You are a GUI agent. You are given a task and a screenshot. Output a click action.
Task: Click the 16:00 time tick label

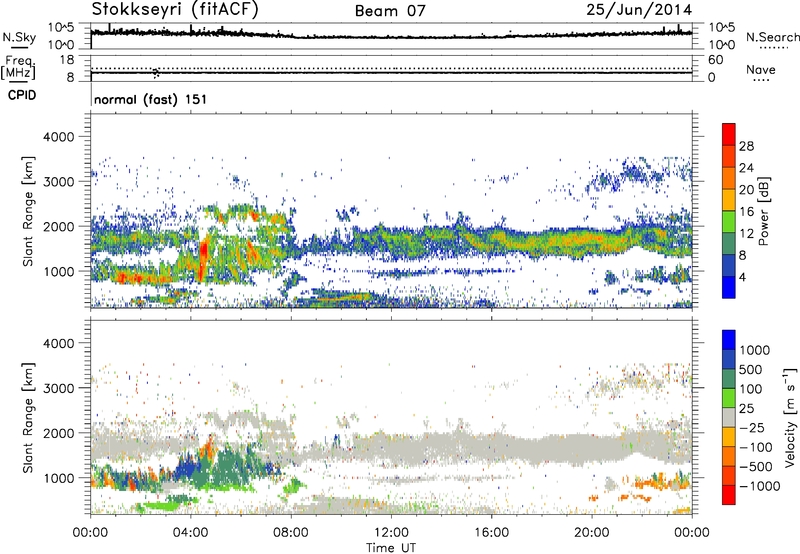pos(491,533)
